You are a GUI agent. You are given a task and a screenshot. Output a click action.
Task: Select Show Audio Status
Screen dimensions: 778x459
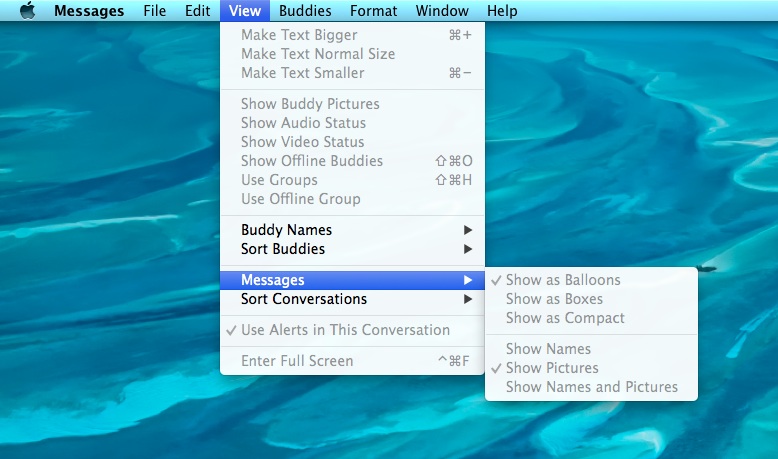pos(352,123)
